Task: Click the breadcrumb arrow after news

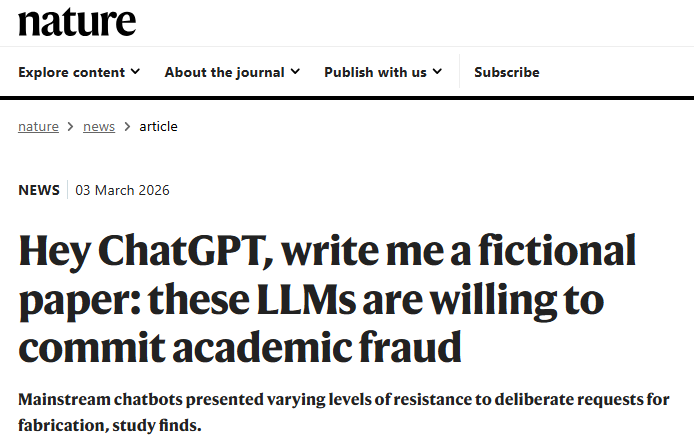Action: pyautogui.click(x=127, y=127)
